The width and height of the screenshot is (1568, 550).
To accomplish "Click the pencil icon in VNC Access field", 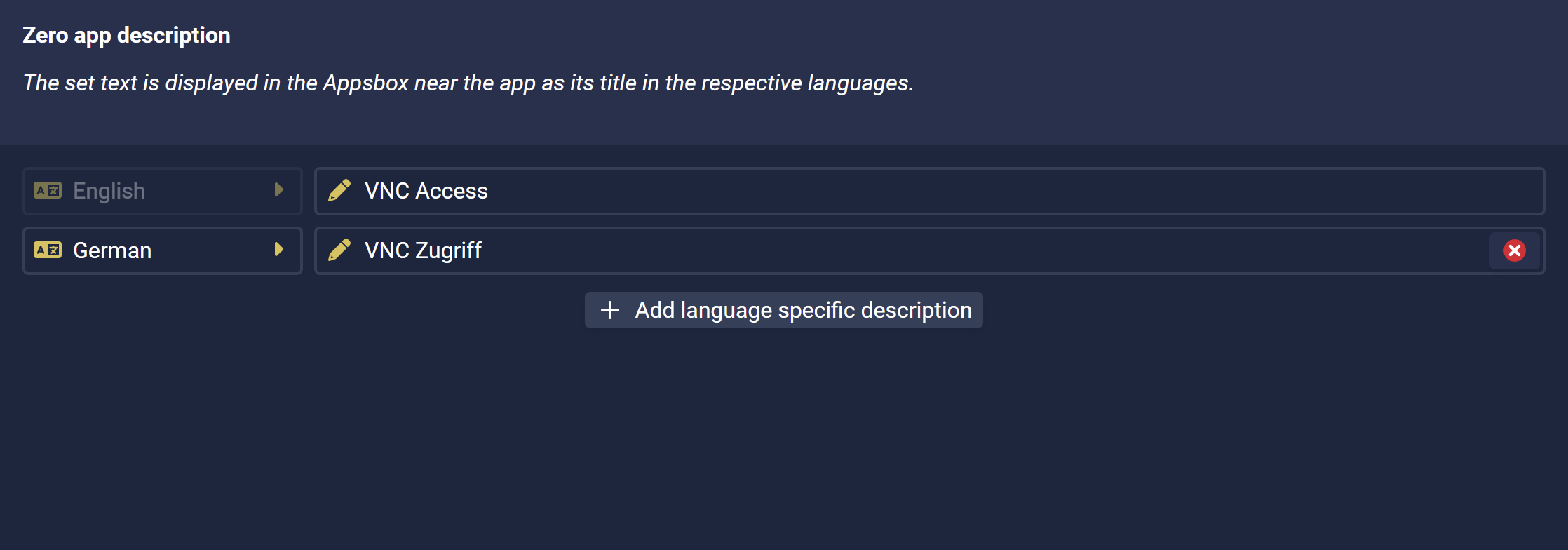I will pyautogui.click(x=339, y=190).
